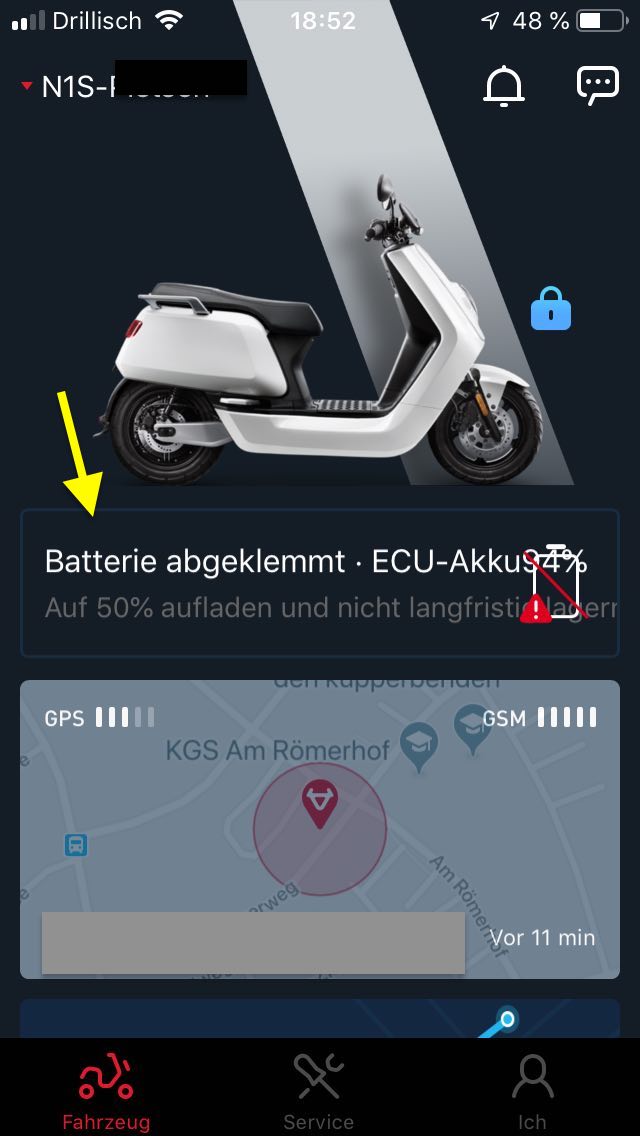Viewport: 640px width, 1136px height.
Task: Tap the Auf 50% aufladen hint text
Action: point(331,608)
